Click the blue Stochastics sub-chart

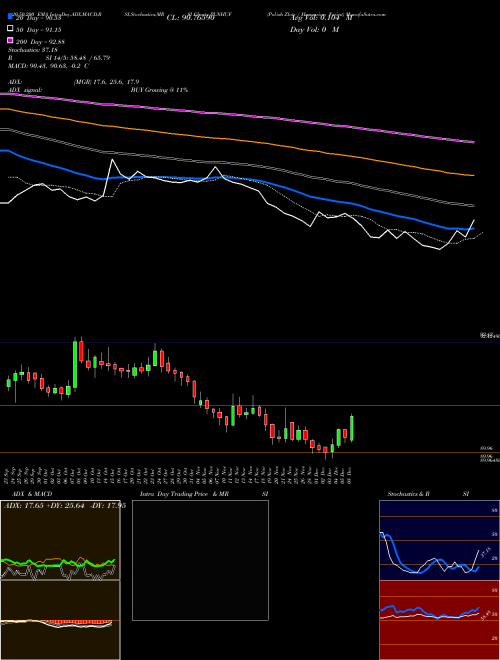click(439, 540)
